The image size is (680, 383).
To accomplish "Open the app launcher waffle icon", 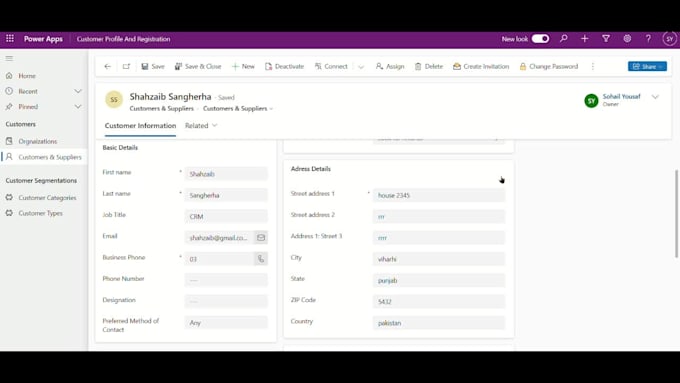I will point(10,39).
